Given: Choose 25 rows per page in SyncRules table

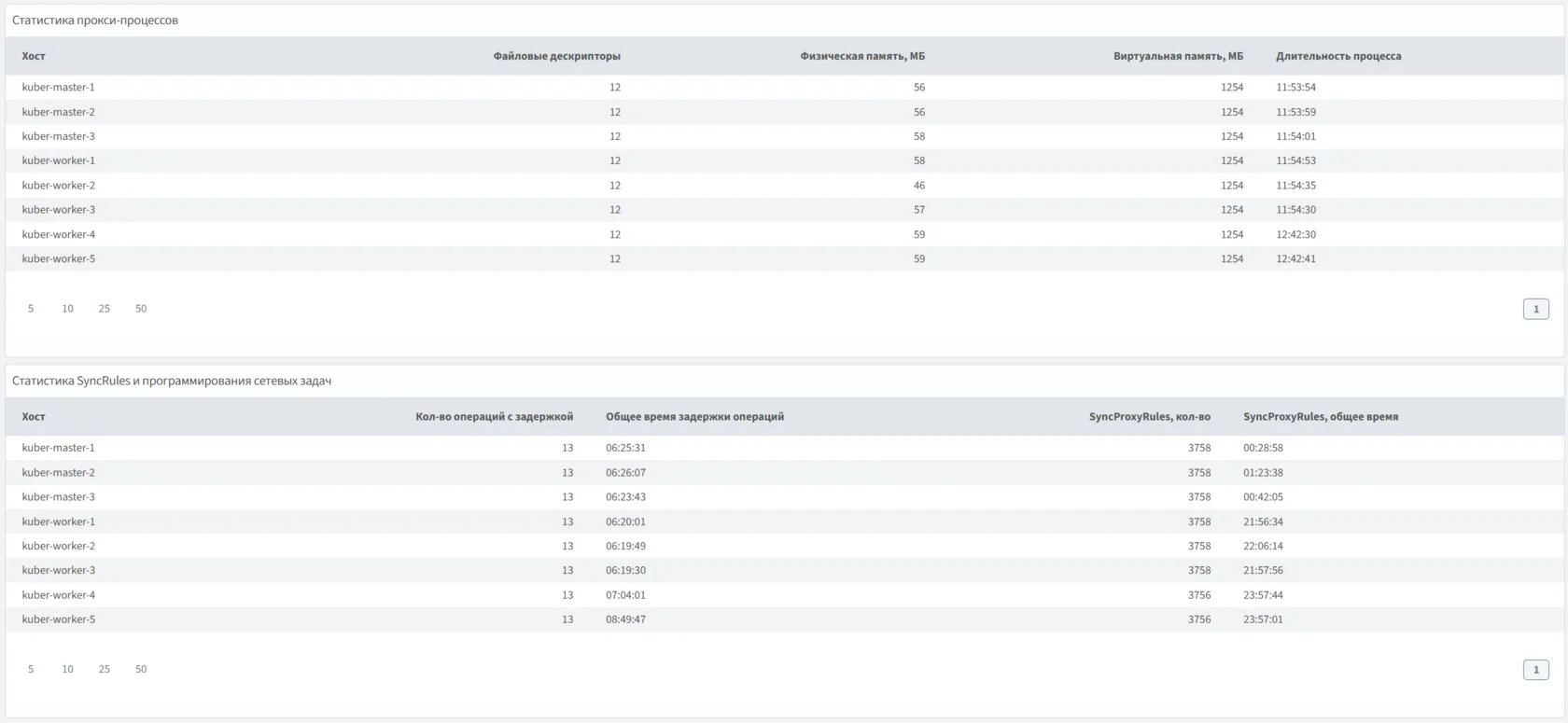Looking at the screenshot, I should click(x=105, y=669).
